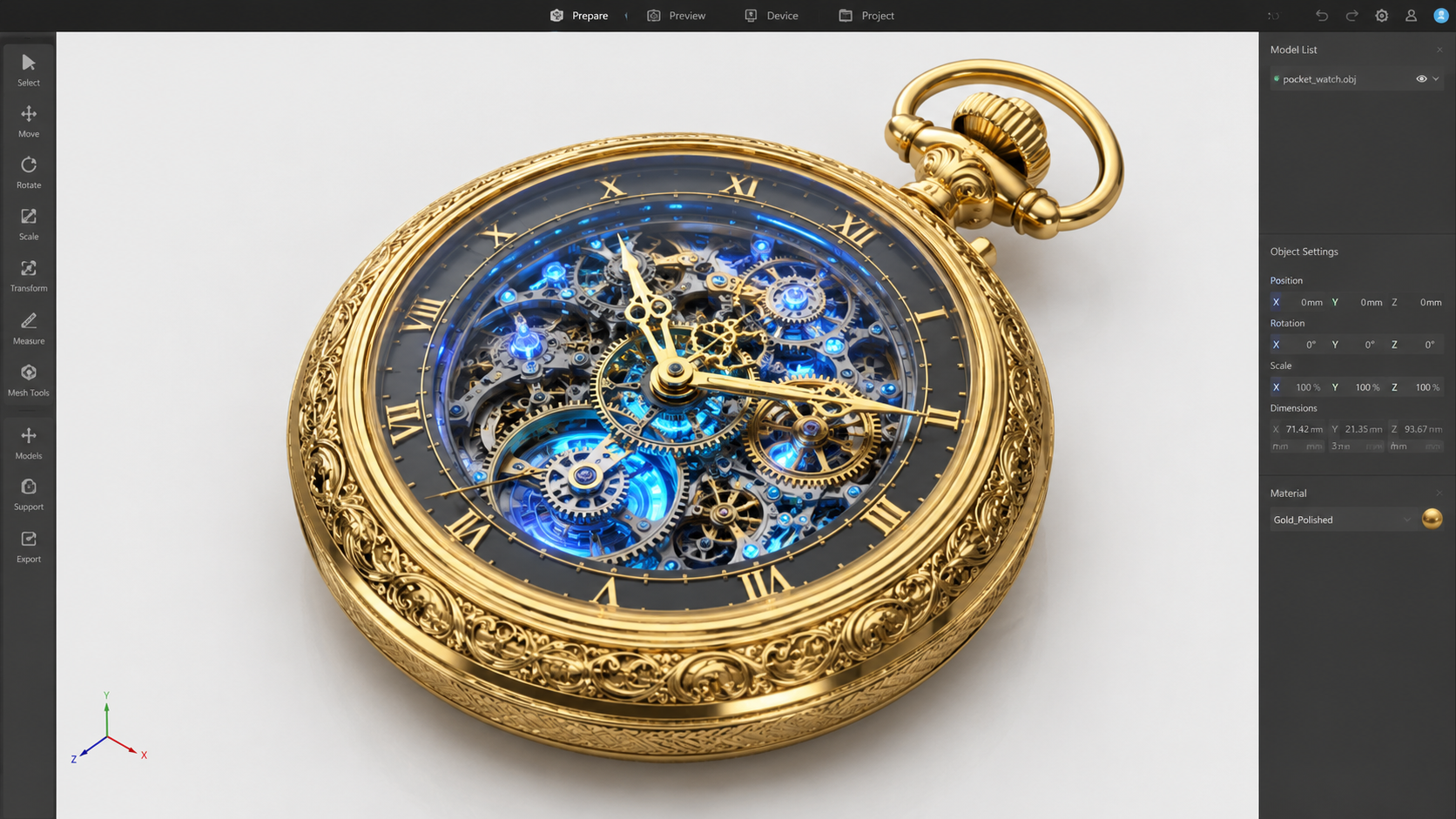This screenshot has height=819, width=1456.
Task: Select pocket_watch.obj in Model List
Action: 1356,79
